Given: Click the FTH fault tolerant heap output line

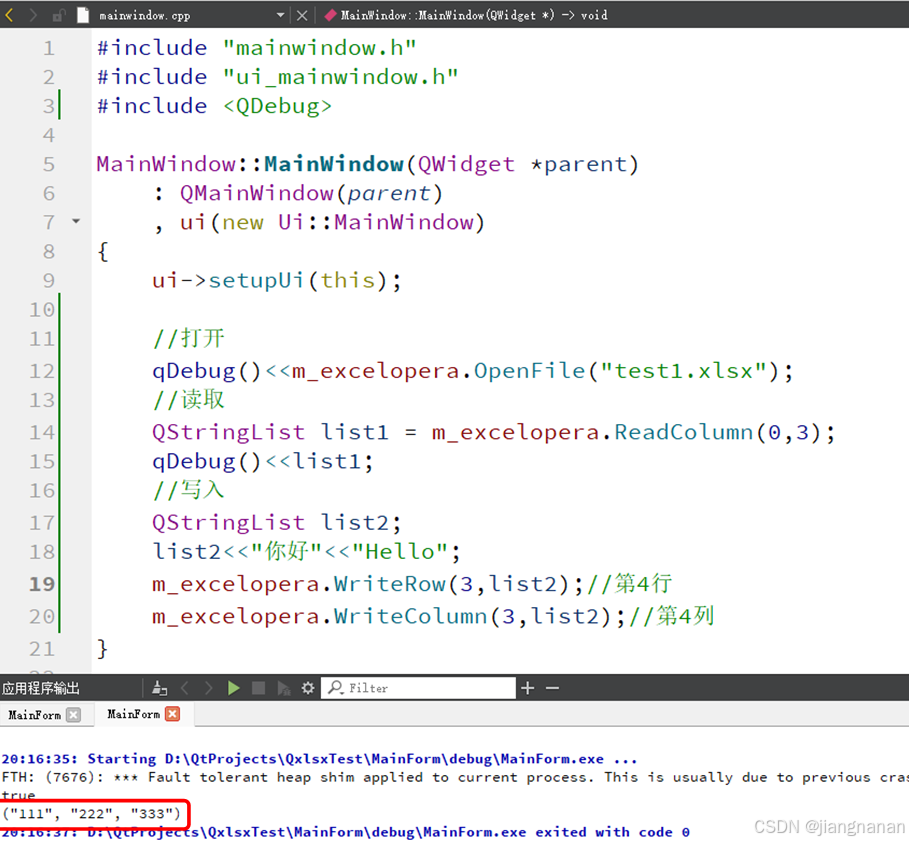Looking at the screenshot, I should coord(454,778).
